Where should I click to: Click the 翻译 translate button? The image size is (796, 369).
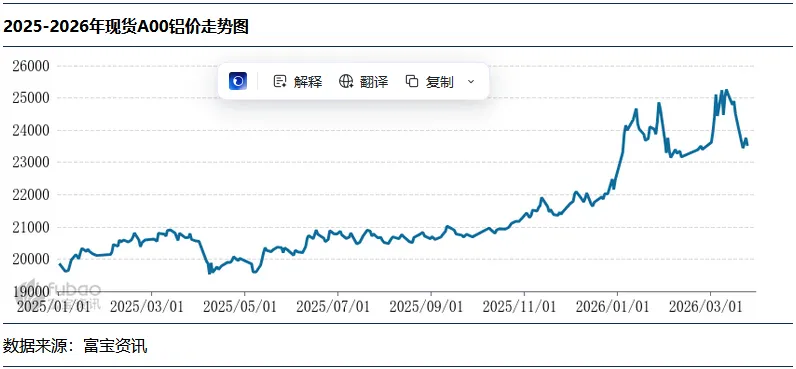point(363,81)
